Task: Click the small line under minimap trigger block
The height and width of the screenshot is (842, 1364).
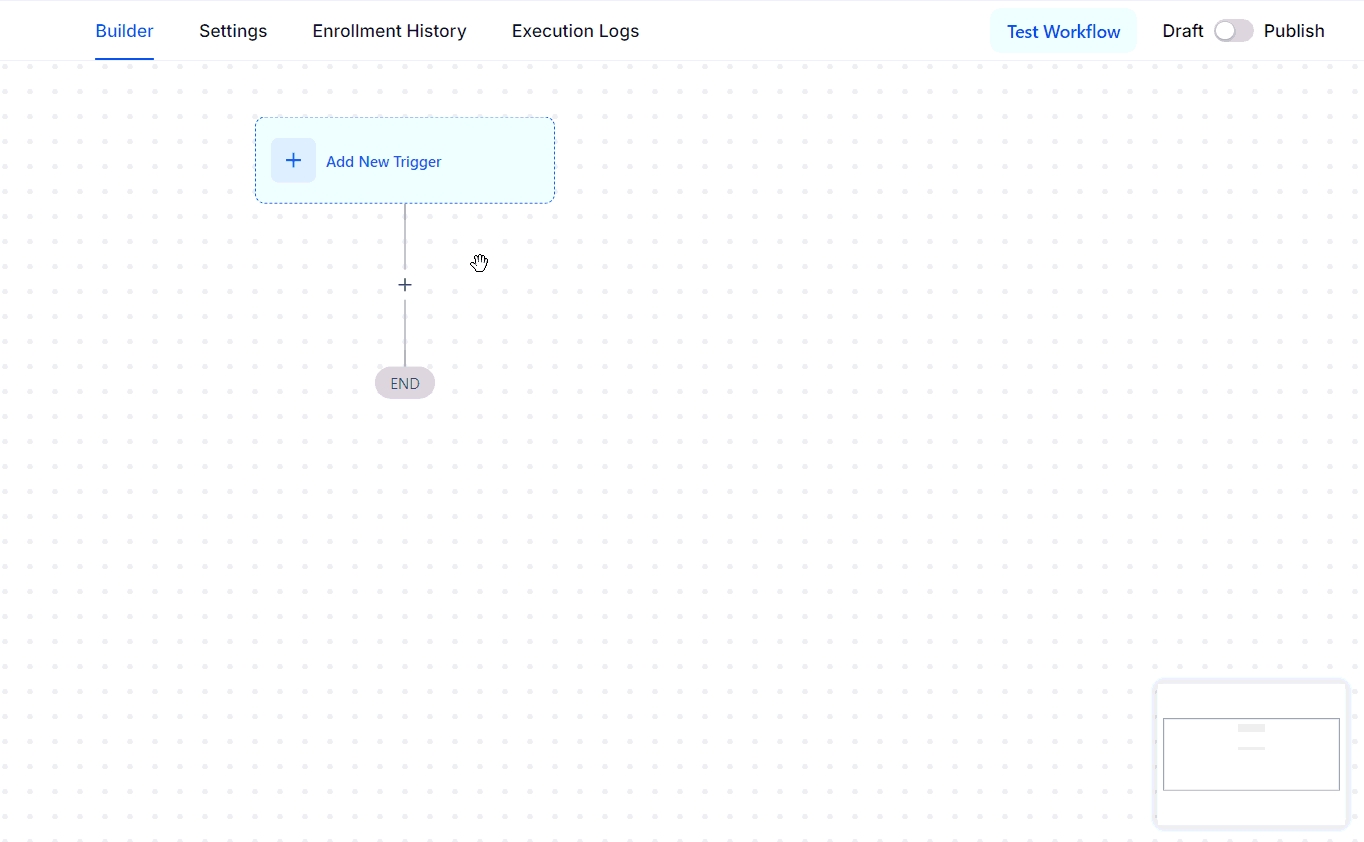Action: tap(1251, 748)
